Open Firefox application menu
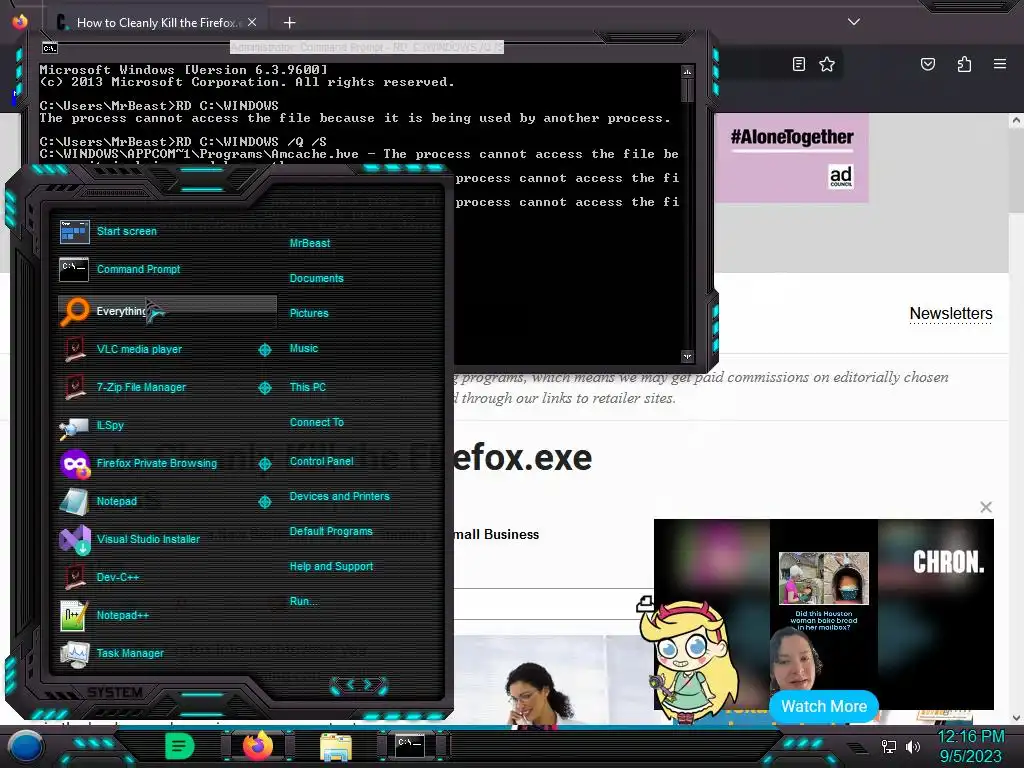 click(1000, 64)
